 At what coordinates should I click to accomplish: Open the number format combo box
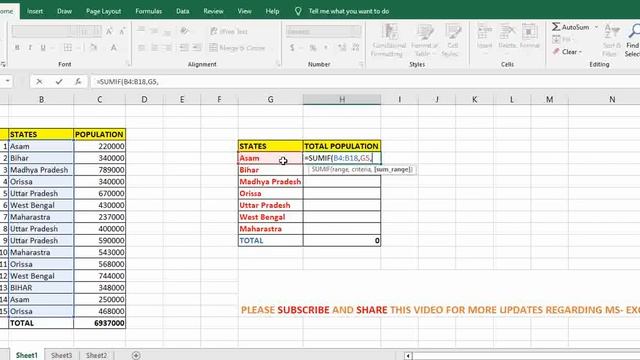point(324,31)
